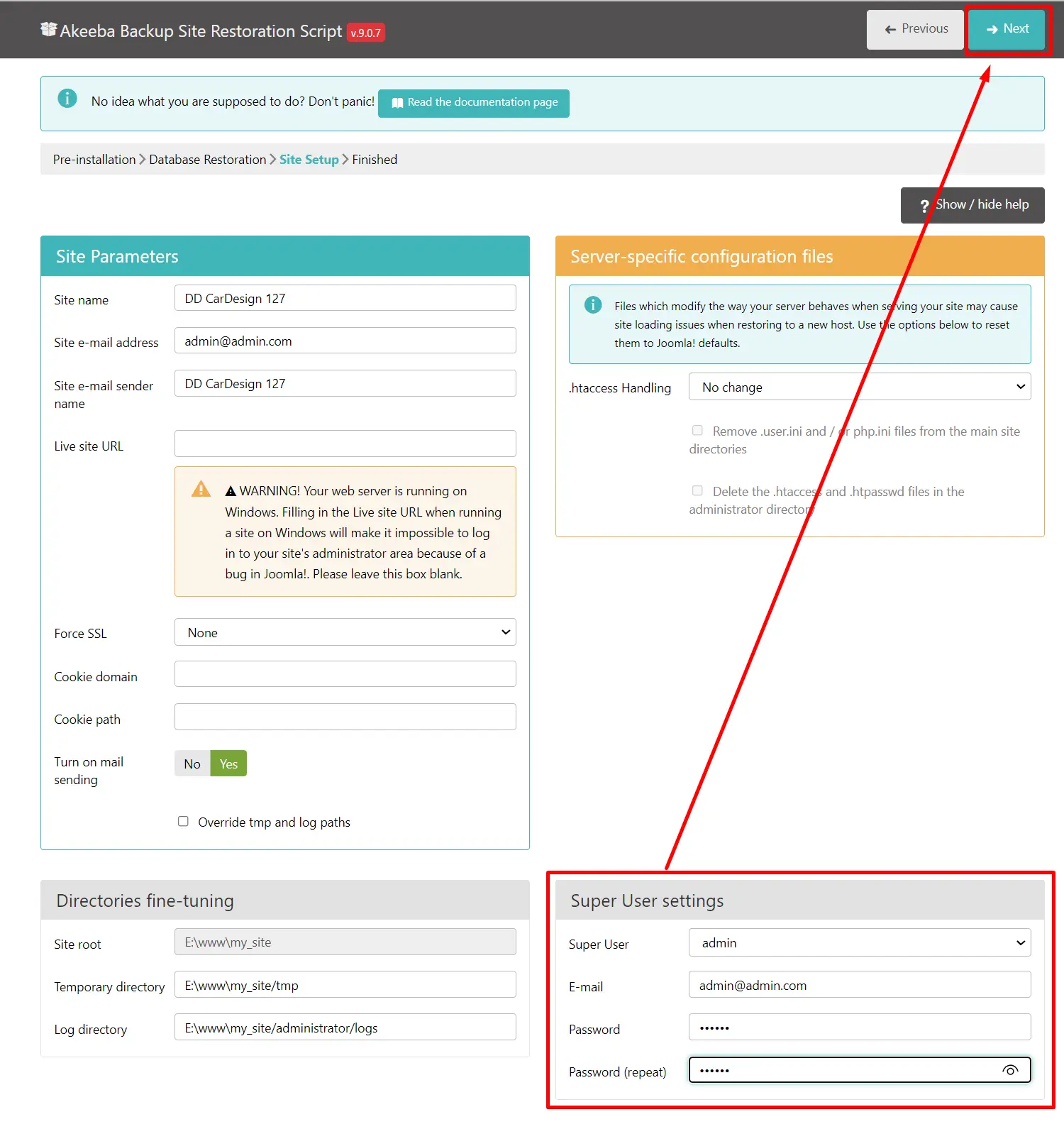Click the Directories fine-tuning header

pos(285,901)
